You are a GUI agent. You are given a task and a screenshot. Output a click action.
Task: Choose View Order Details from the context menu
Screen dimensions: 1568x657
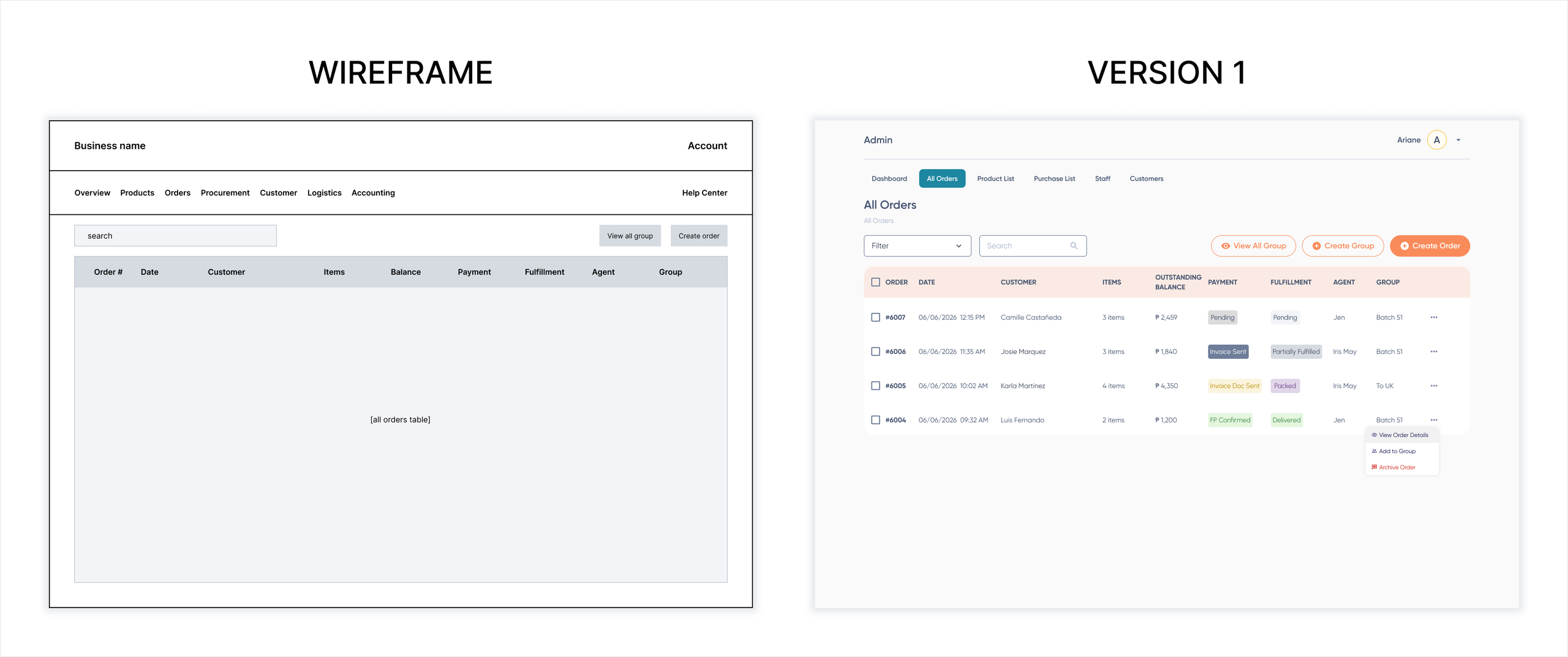click(1401, 435)
